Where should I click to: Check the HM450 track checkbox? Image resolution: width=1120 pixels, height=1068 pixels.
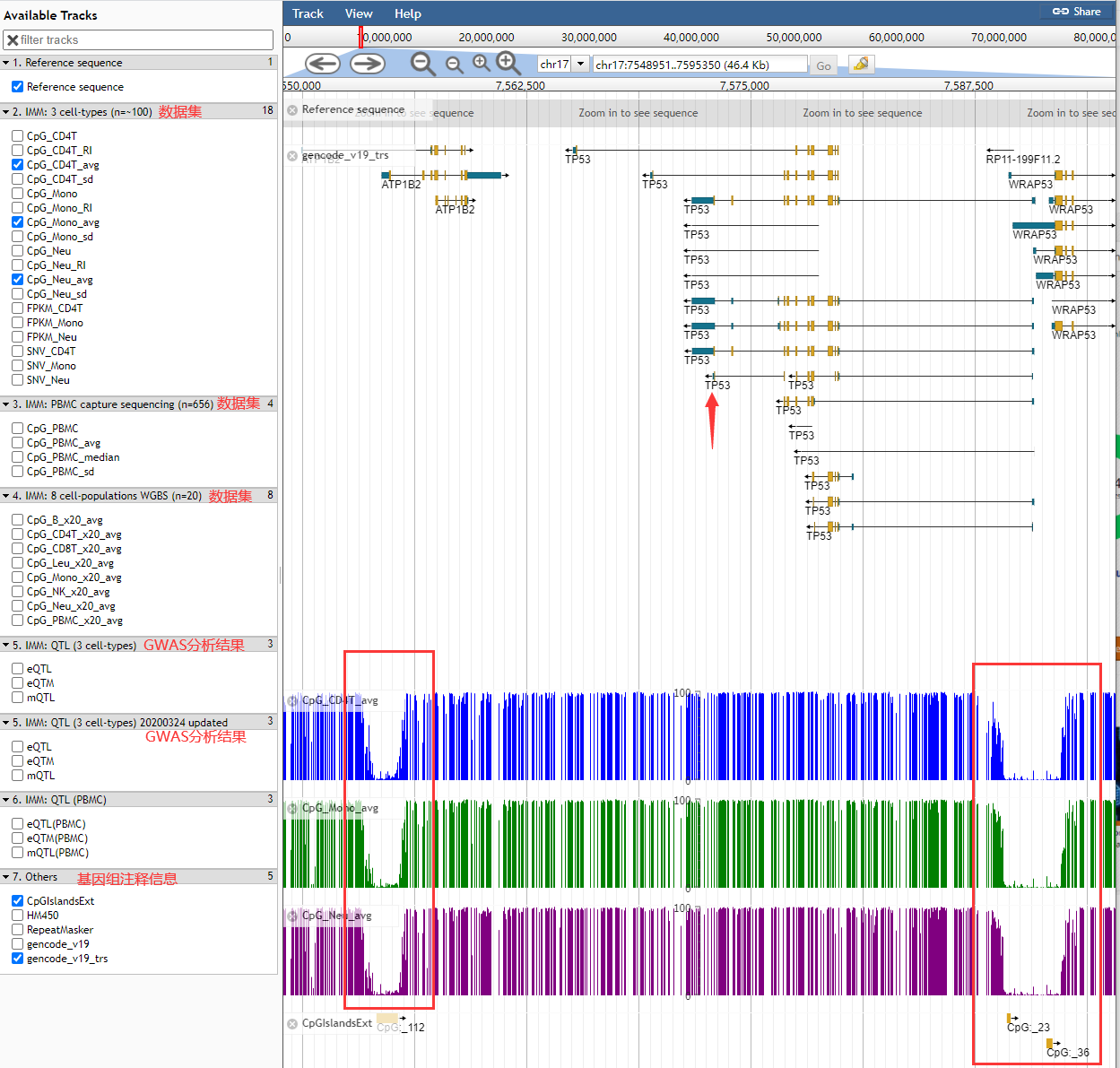coord(17,916)
